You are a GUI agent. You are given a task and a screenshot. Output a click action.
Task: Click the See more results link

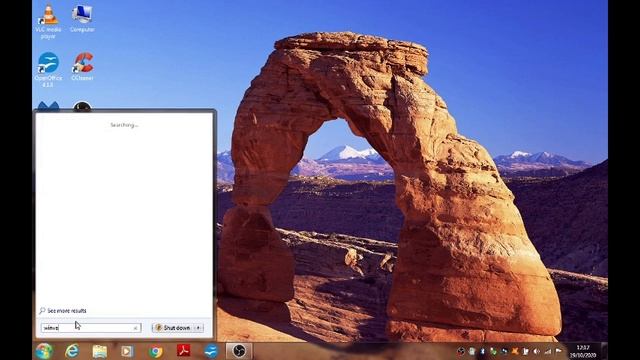click(67, 311)
